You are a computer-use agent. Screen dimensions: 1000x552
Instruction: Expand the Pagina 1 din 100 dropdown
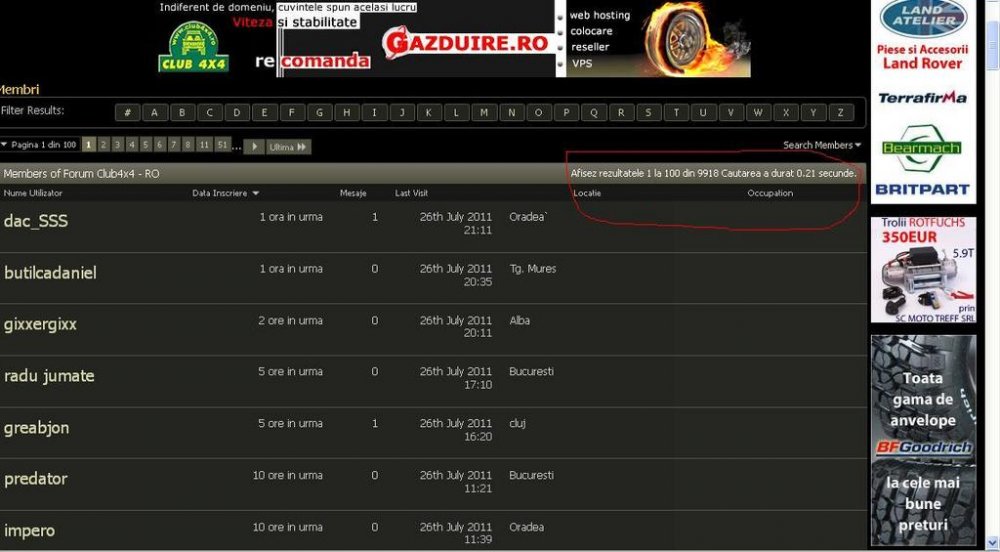40,145
